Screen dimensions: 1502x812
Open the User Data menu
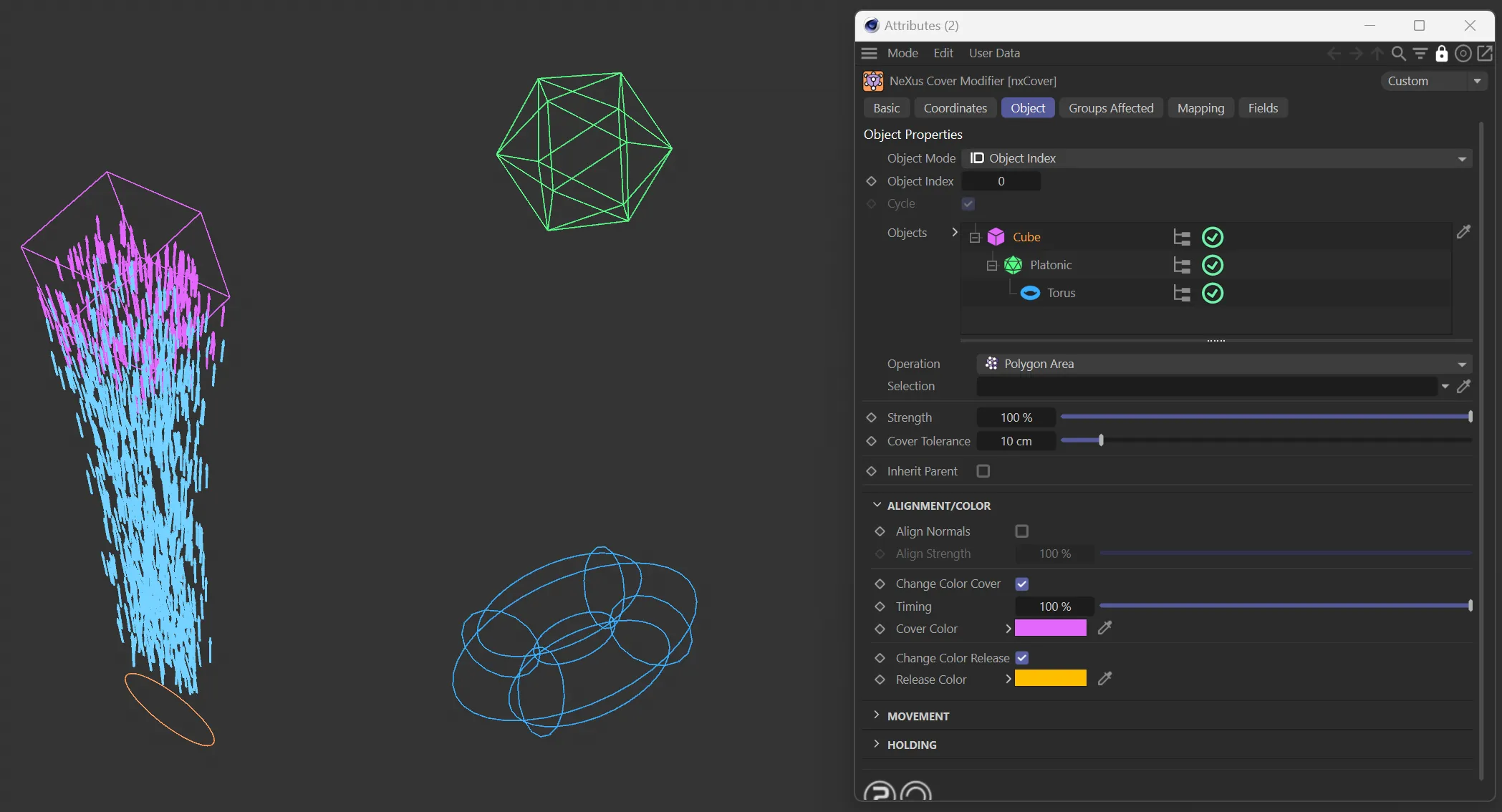coord(994,54)
